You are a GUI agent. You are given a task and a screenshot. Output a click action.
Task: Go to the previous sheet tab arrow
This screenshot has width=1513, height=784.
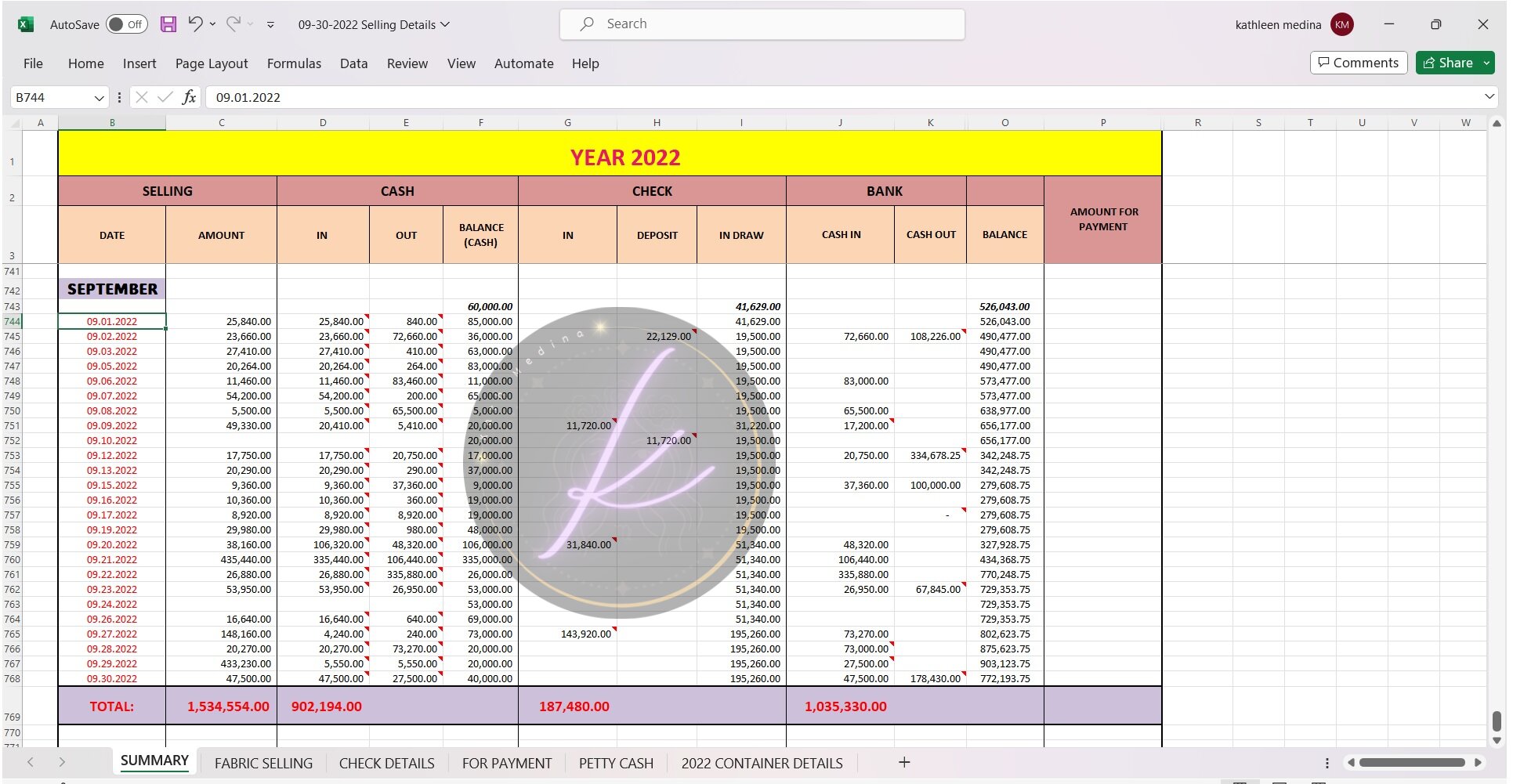(x=31, y=762)
